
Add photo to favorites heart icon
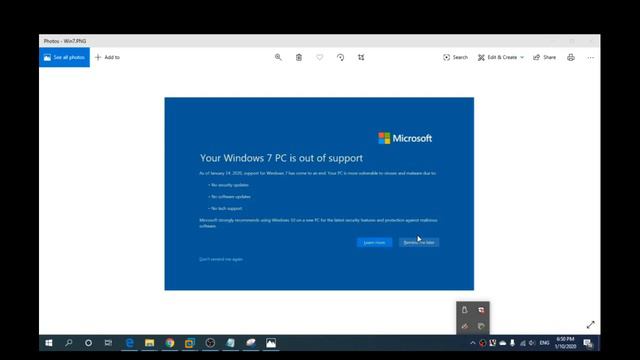coord(320,58)
